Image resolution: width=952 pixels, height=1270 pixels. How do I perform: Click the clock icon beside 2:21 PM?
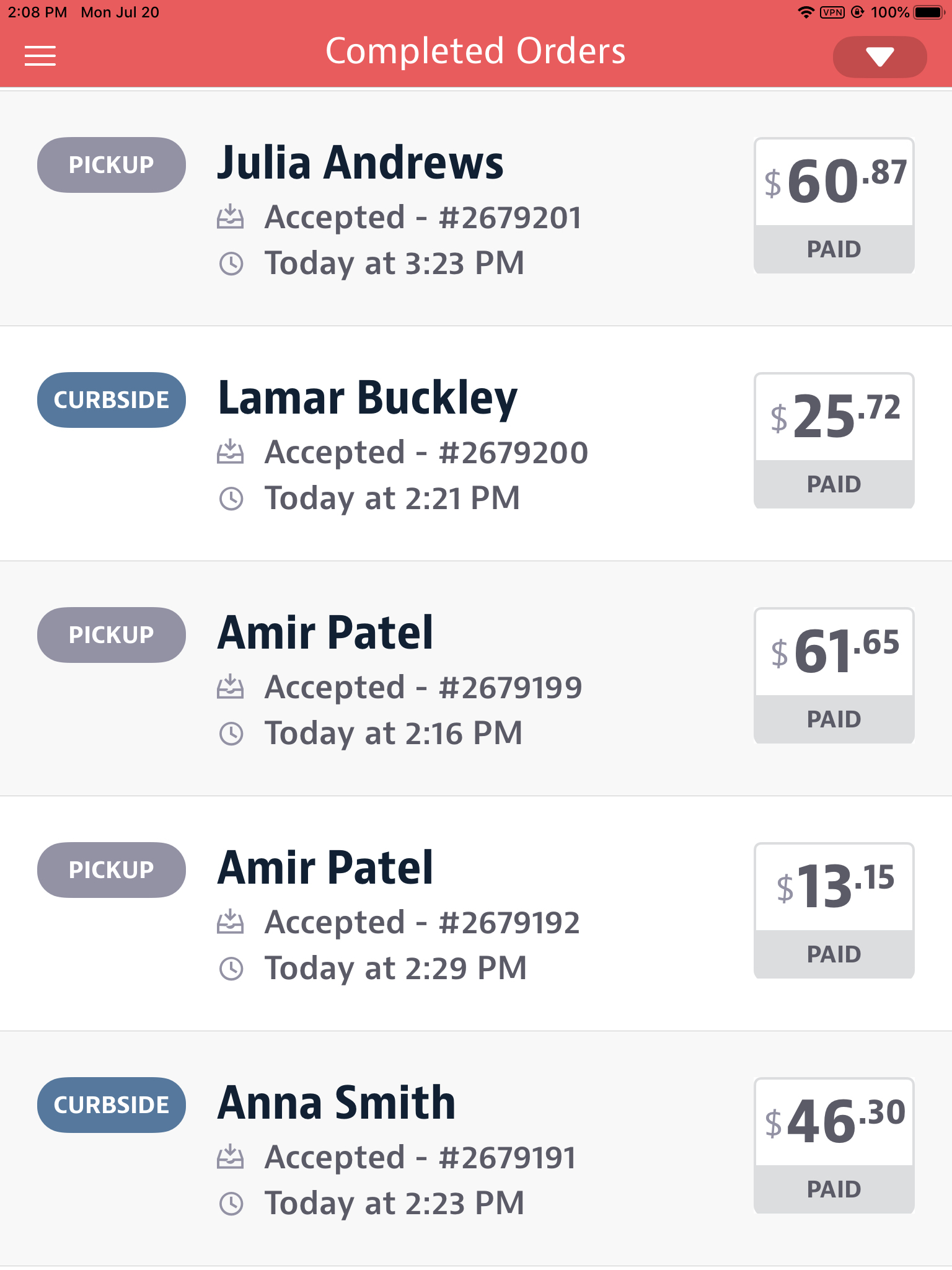[x=231, y=499]
